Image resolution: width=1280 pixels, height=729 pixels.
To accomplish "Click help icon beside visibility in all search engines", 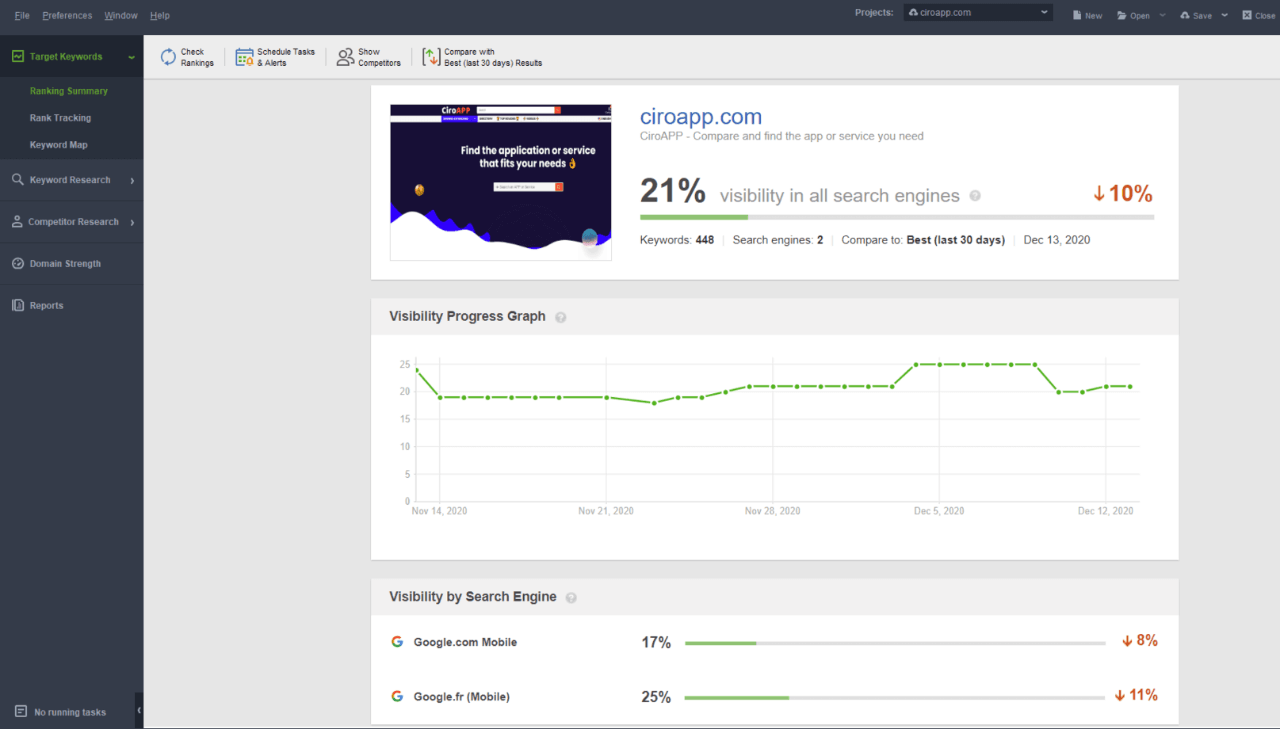I will coord(975,196).
